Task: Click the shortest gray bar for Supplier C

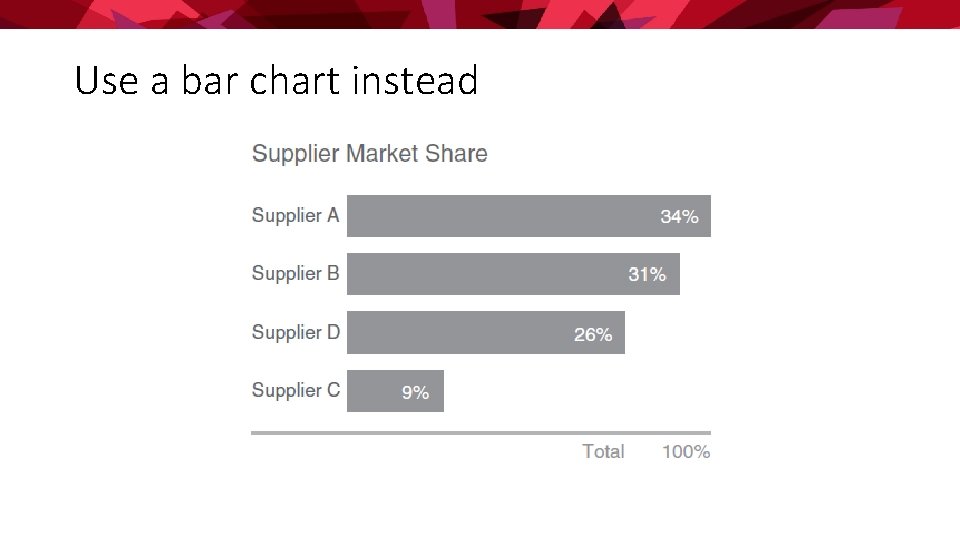Action: [375, 391]
